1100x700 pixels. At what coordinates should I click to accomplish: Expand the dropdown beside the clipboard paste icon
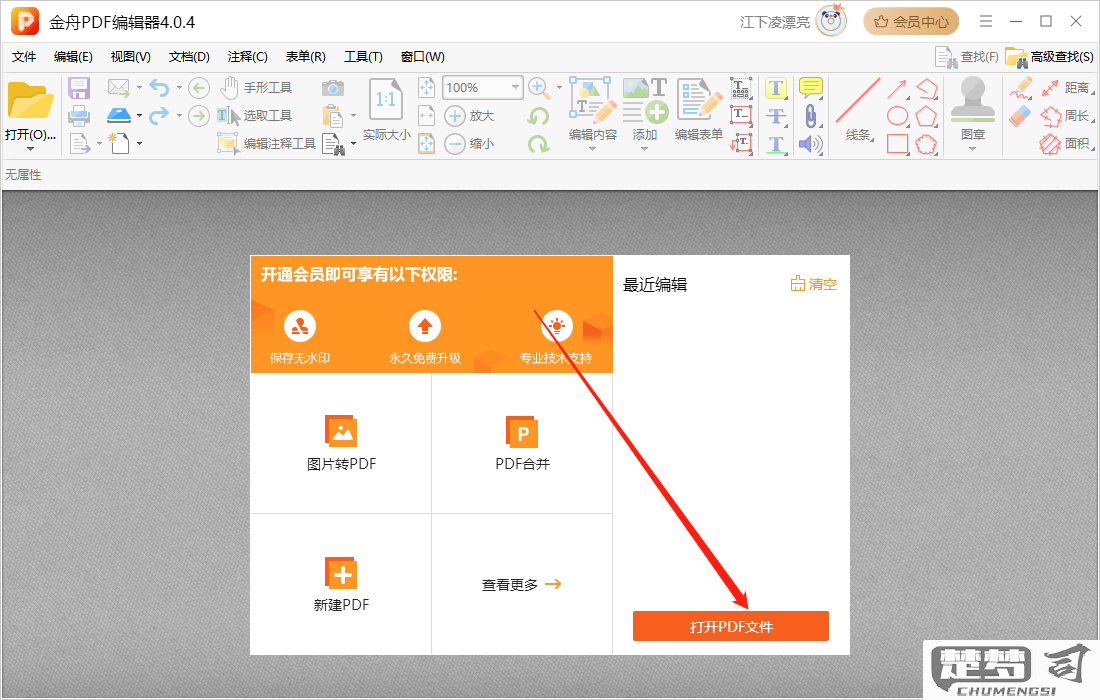pyautogui.click(x=353, y=116)
